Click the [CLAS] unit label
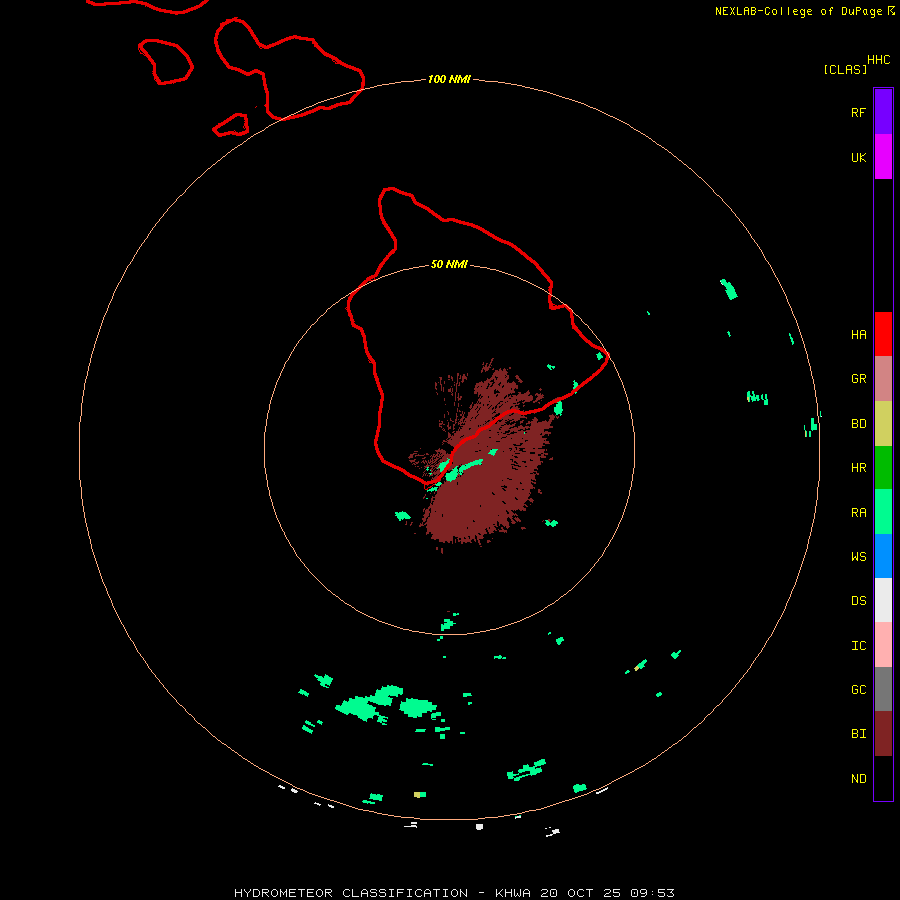Screen dimensions: 900x900 [845, 69]
